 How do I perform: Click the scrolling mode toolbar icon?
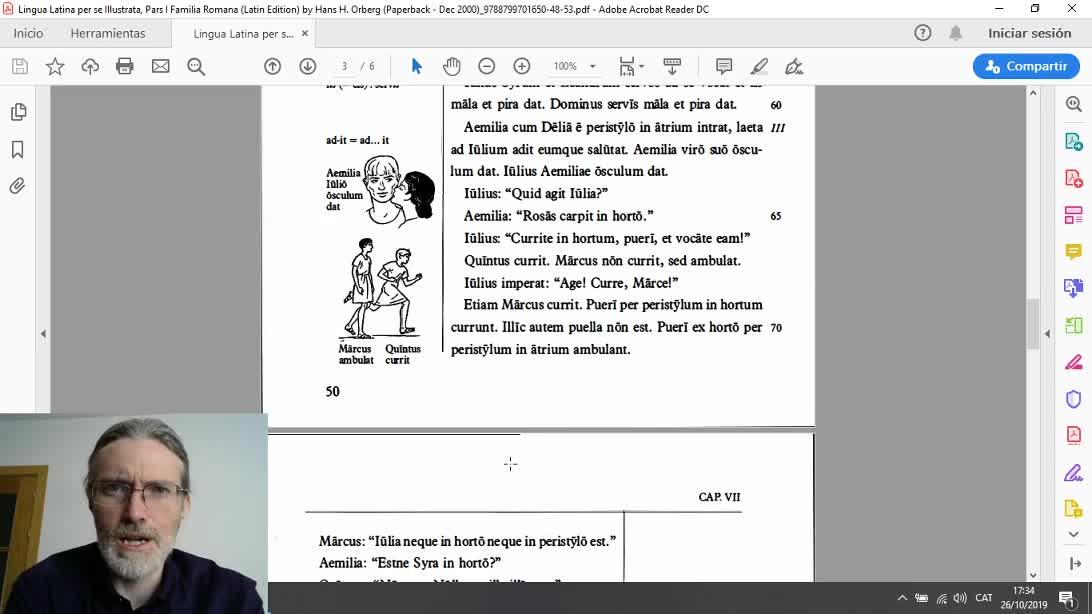672,66
